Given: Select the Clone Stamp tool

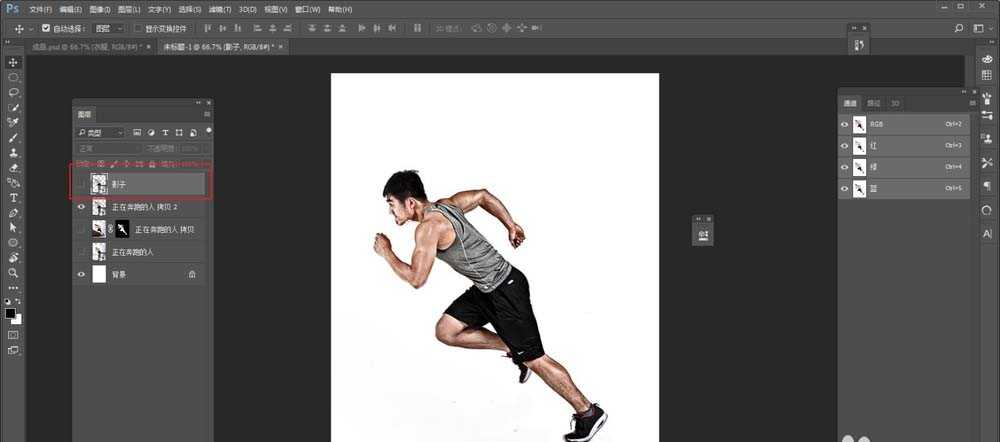Looking at the screenshot, I should pos(14,153).
